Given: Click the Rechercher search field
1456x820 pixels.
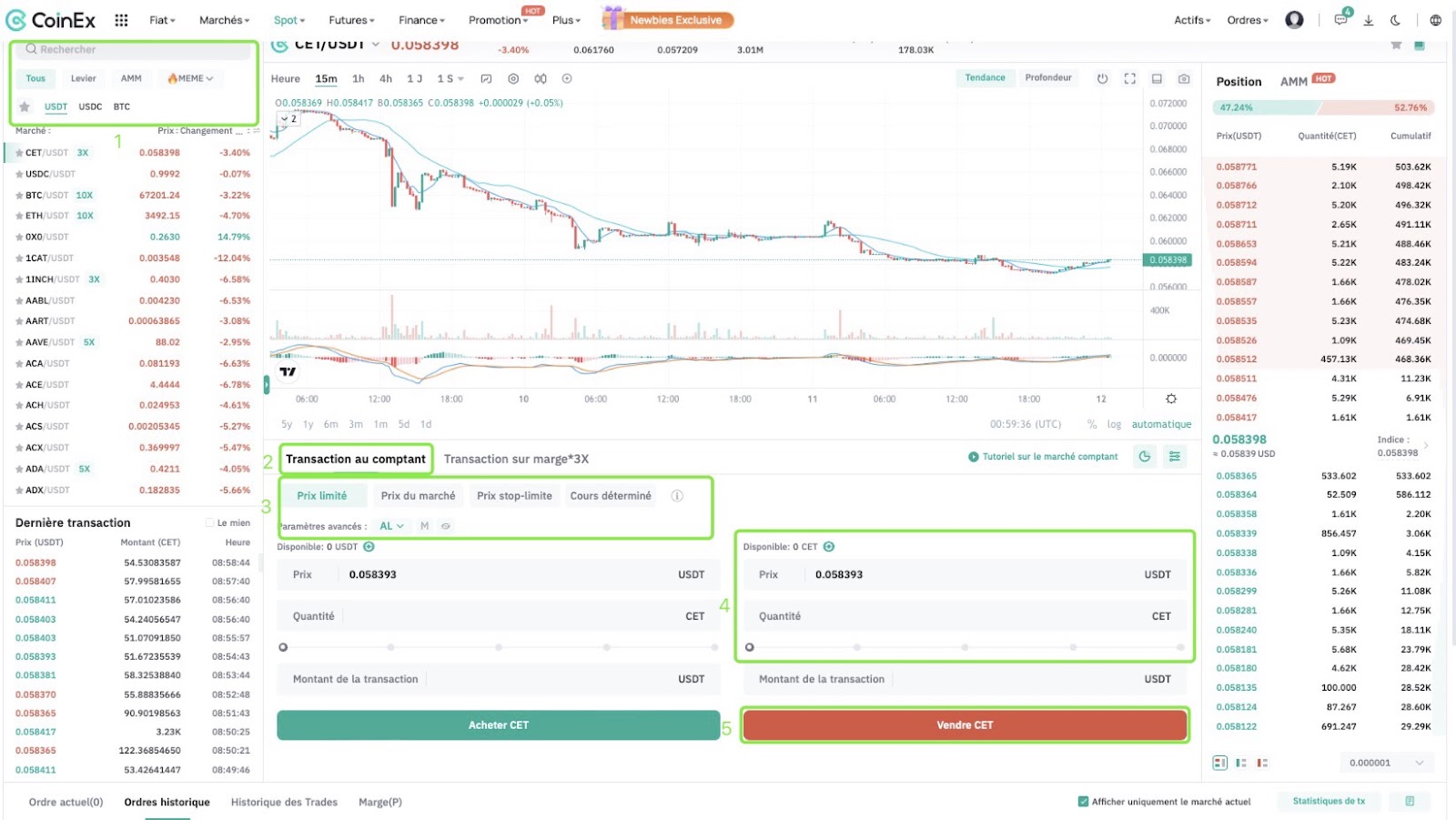Looking at the screenshot, I should 135,50.
